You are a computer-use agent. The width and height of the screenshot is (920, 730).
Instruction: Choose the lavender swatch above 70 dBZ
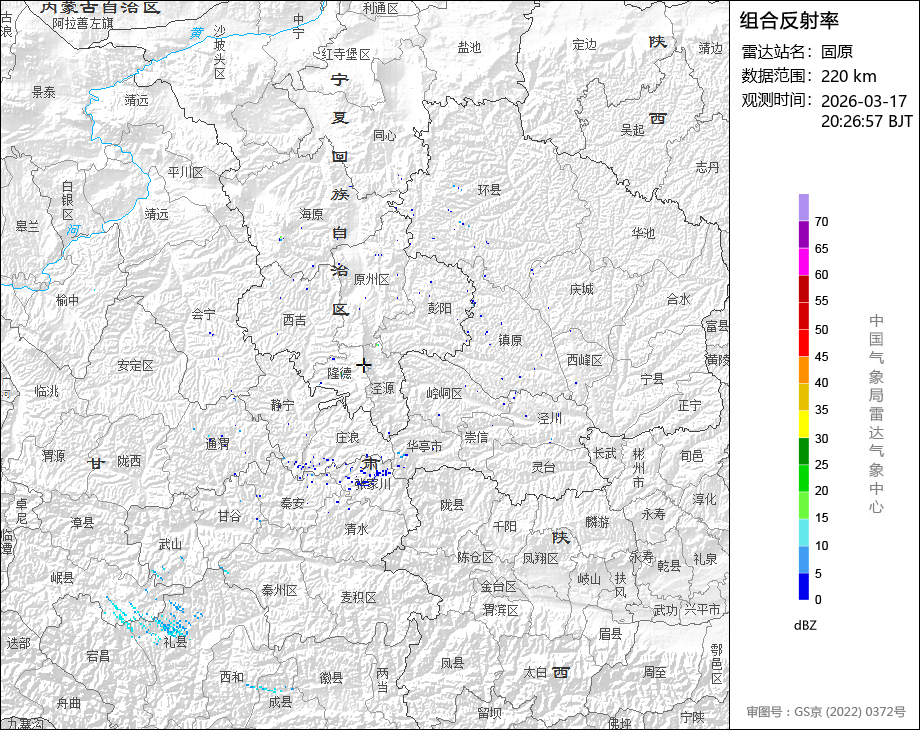coord(804,207)
